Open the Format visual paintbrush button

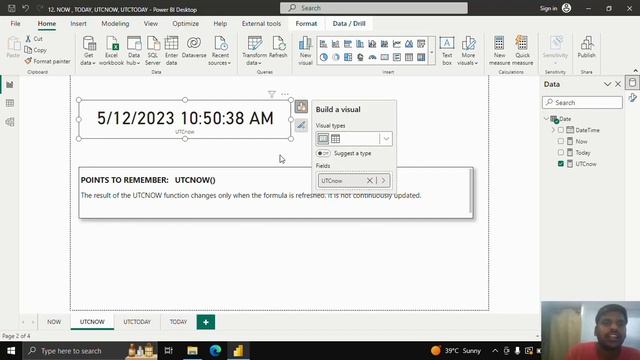[301, 125]
